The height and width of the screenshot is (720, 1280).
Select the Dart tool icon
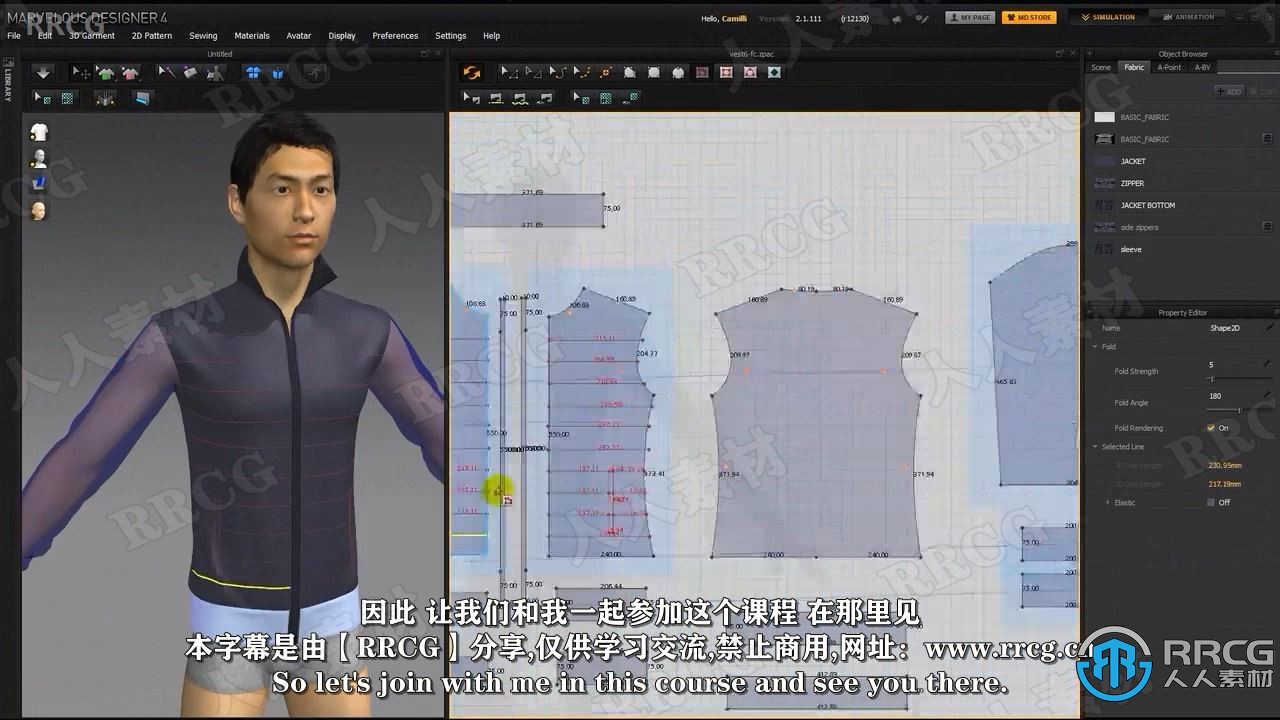774,73
